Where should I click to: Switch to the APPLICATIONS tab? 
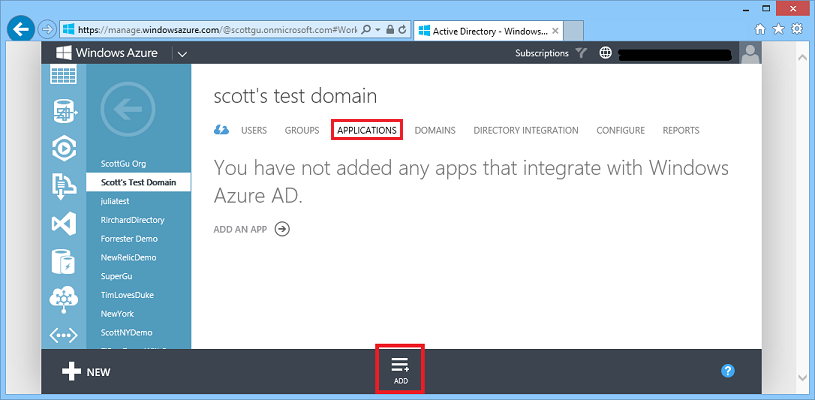(367, 130)
